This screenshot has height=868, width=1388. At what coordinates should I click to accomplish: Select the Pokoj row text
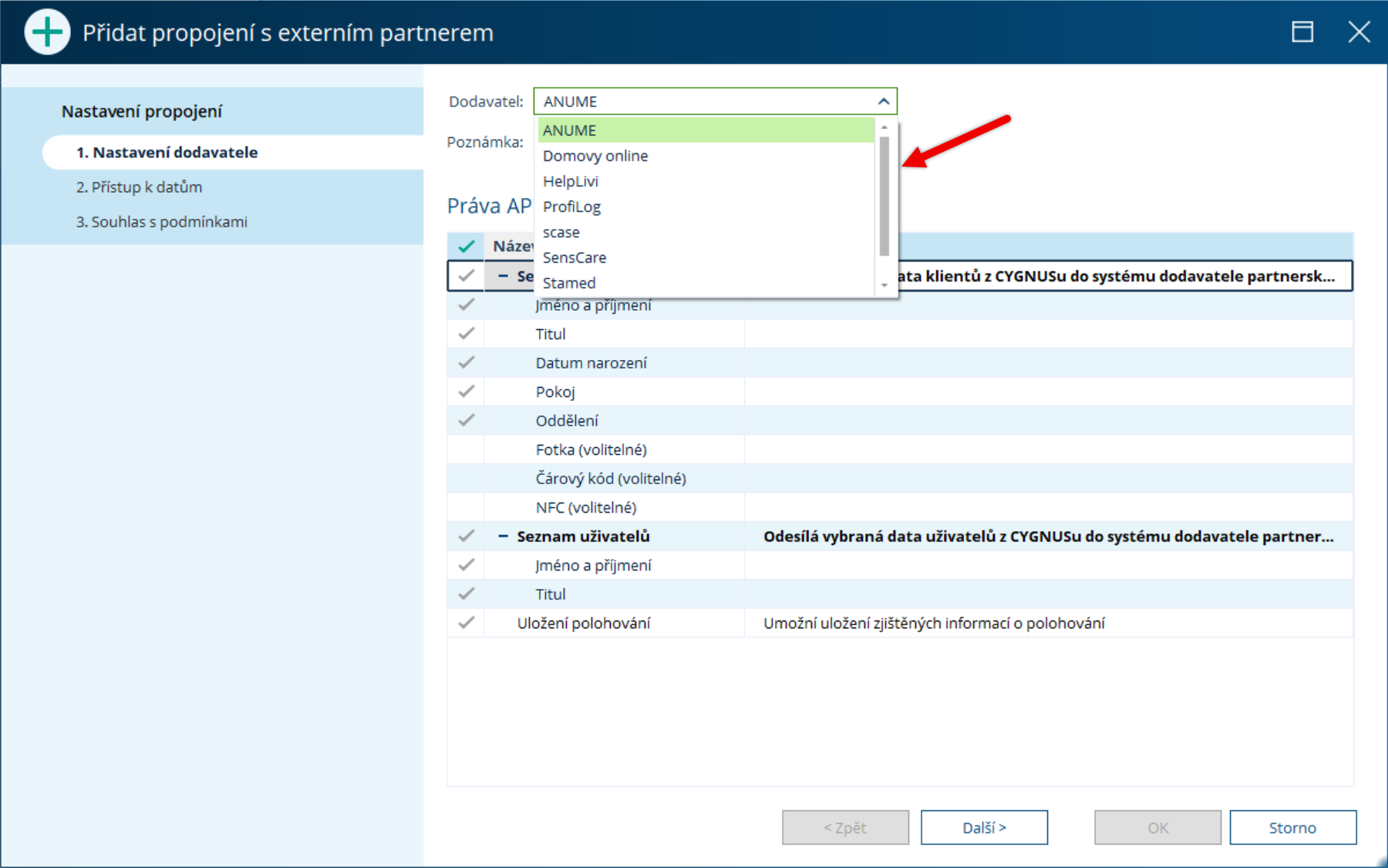(x=555, y=392)
